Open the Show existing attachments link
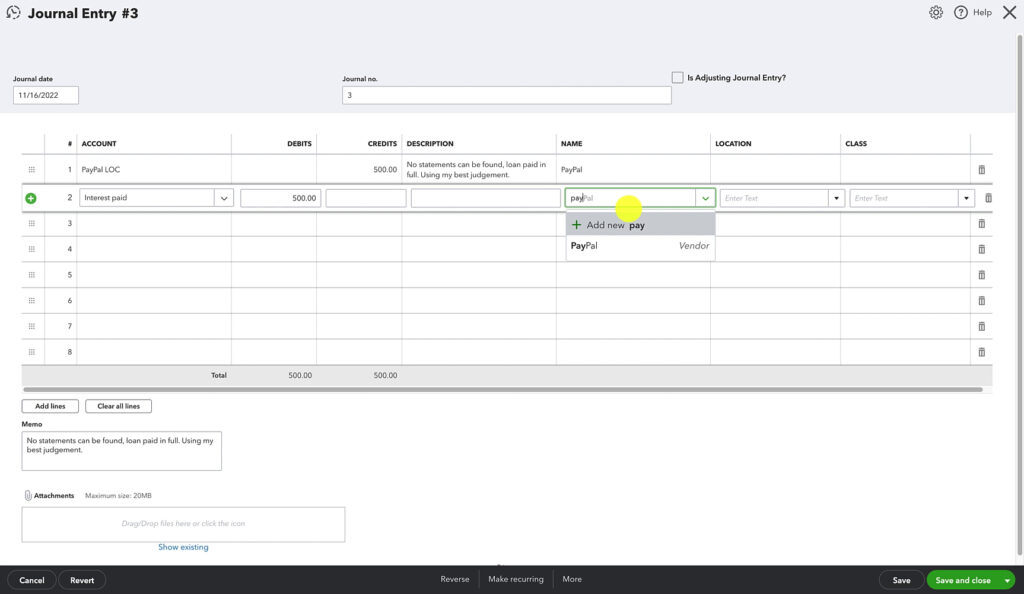This screenshot has height=594, width=1024. 183,547
